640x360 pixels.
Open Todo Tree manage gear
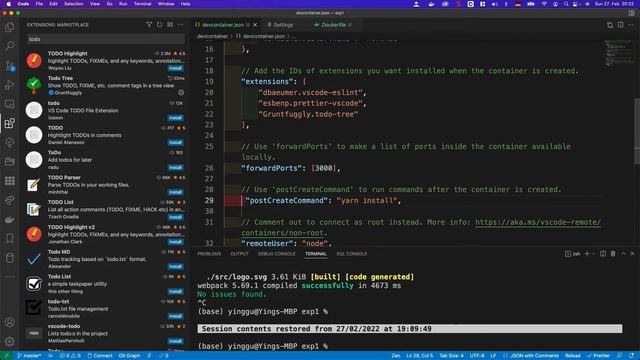(x=181, y=93)
